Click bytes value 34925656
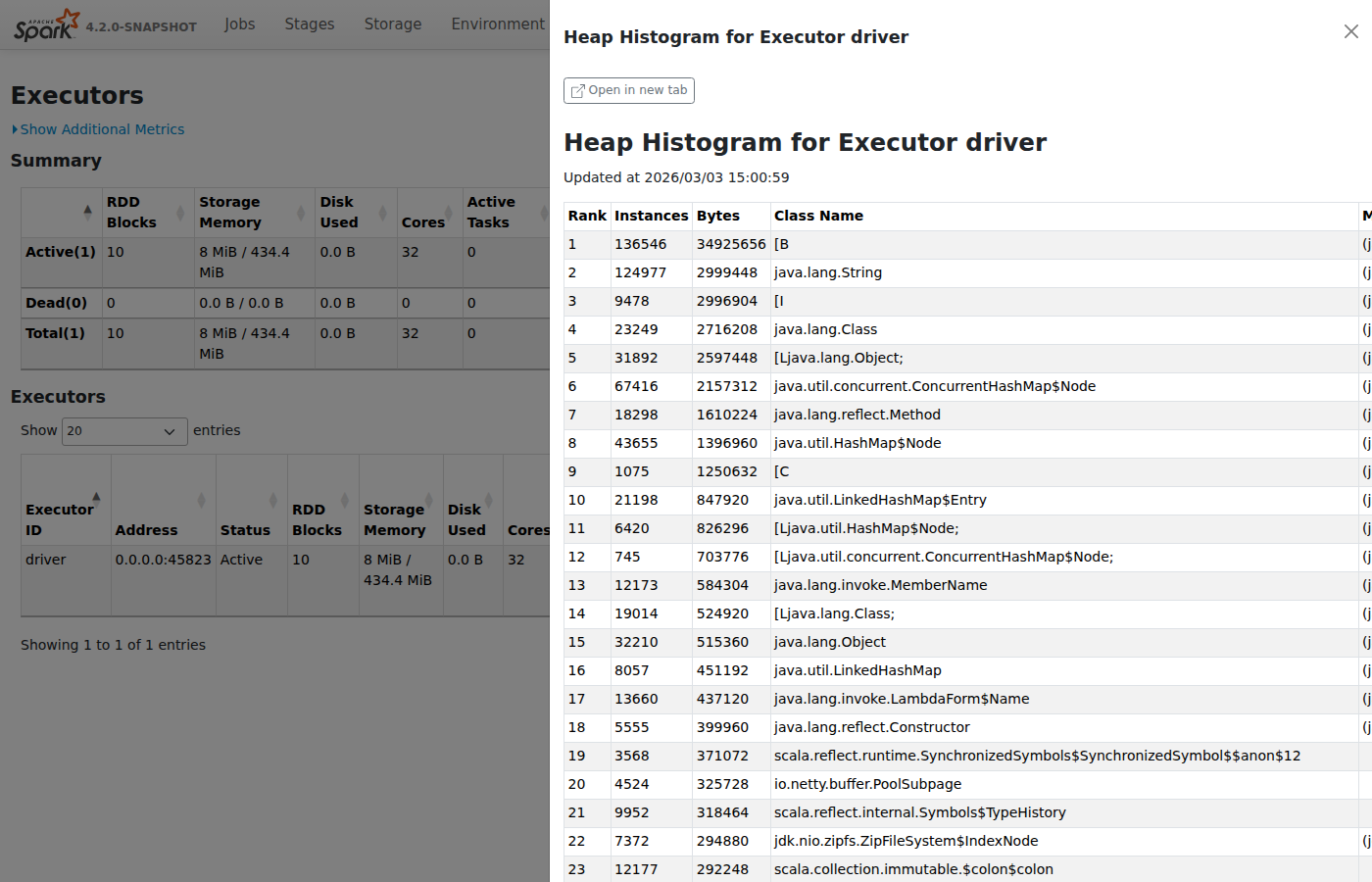1372x882 pixels. 731,244
